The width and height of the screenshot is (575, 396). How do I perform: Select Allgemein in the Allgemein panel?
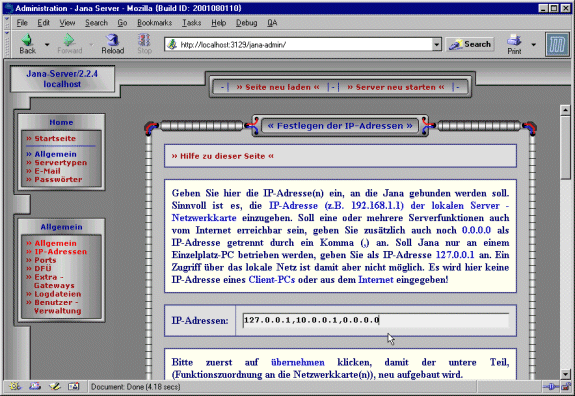[51, 243]
